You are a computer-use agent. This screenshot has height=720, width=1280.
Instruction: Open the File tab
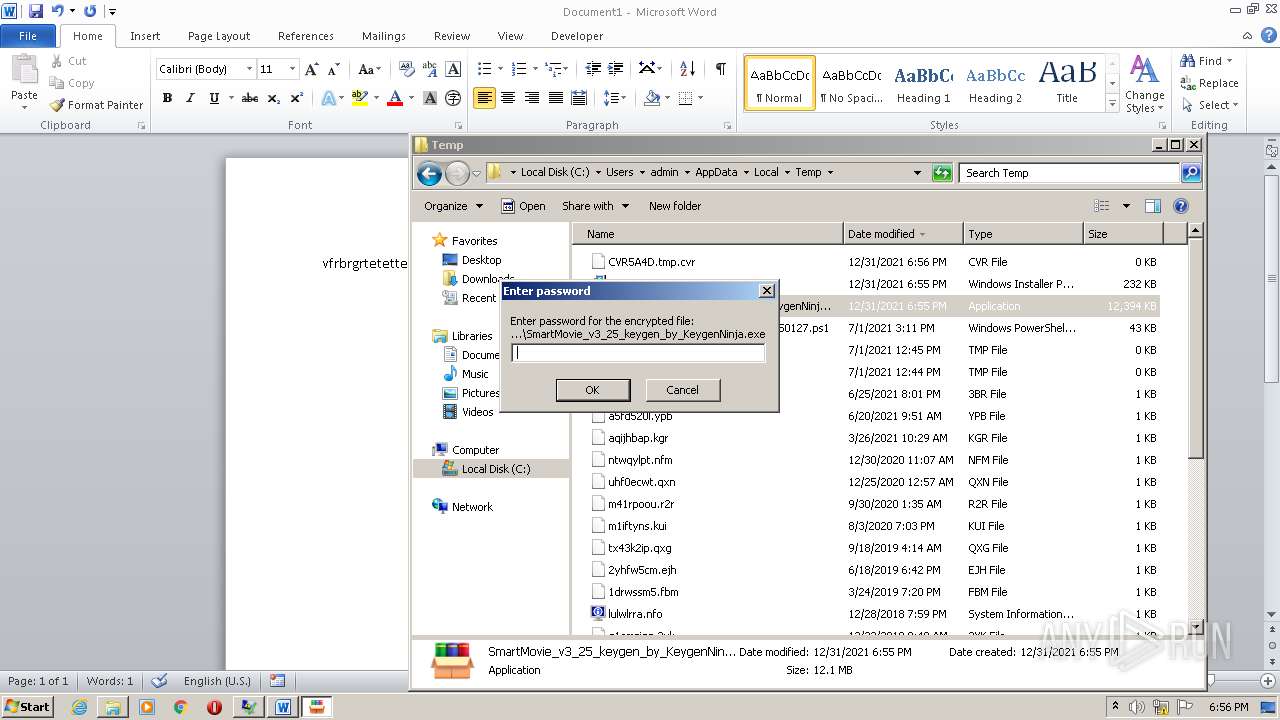28,36
